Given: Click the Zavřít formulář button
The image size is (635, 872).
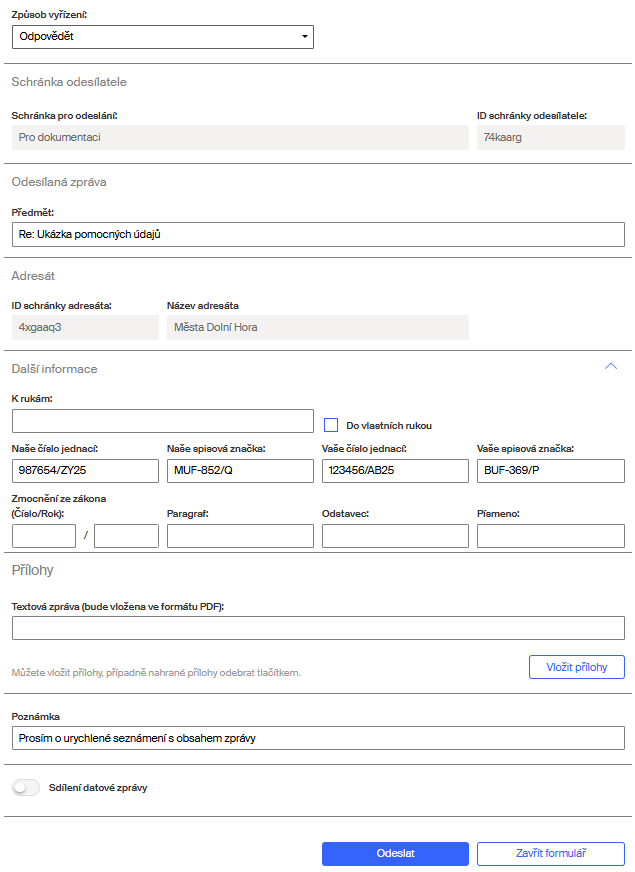Looking at the screenshot, I should pos(550,854).
